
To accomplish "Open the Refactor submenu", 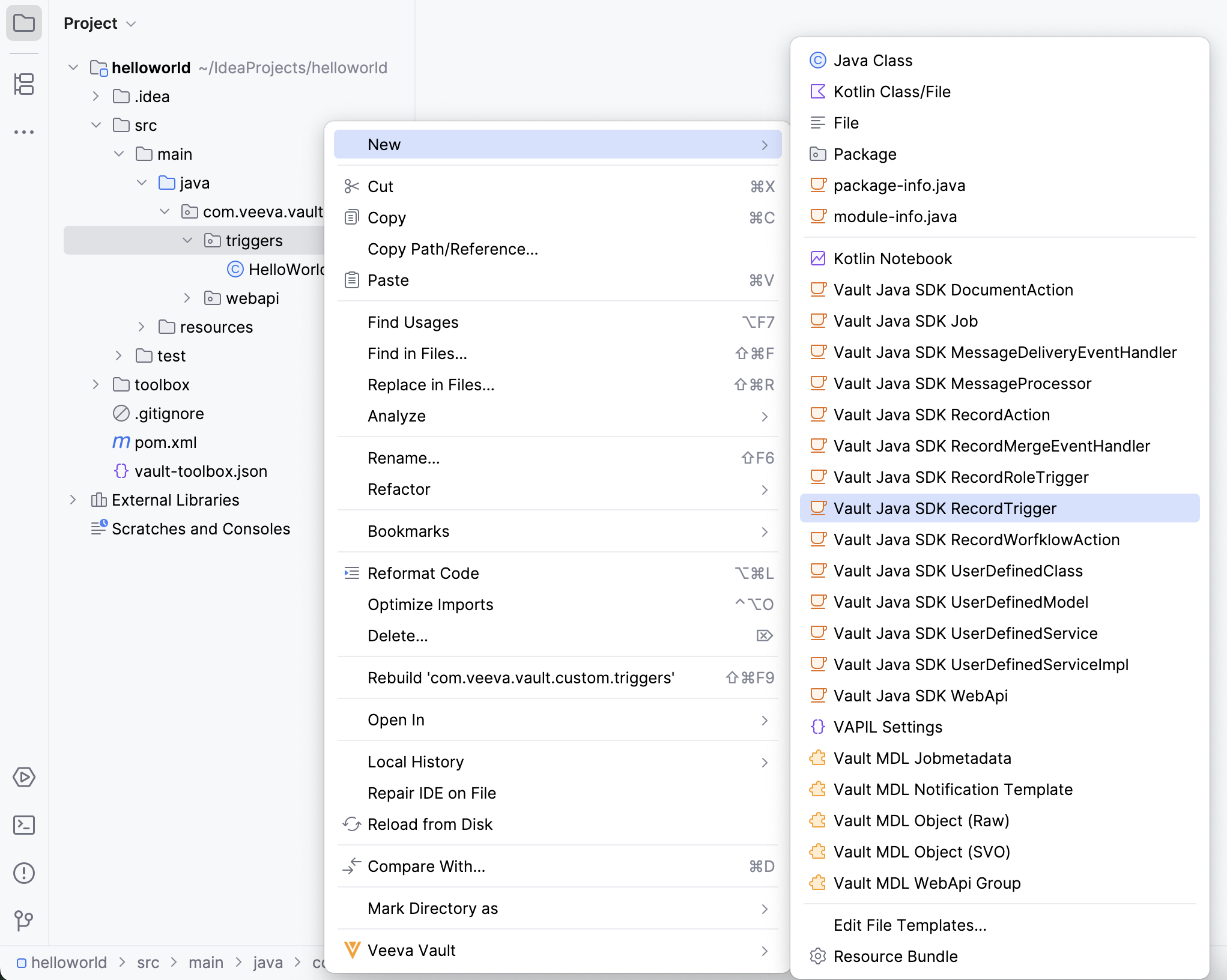I will pyautogui.click(x=557, y=489).
